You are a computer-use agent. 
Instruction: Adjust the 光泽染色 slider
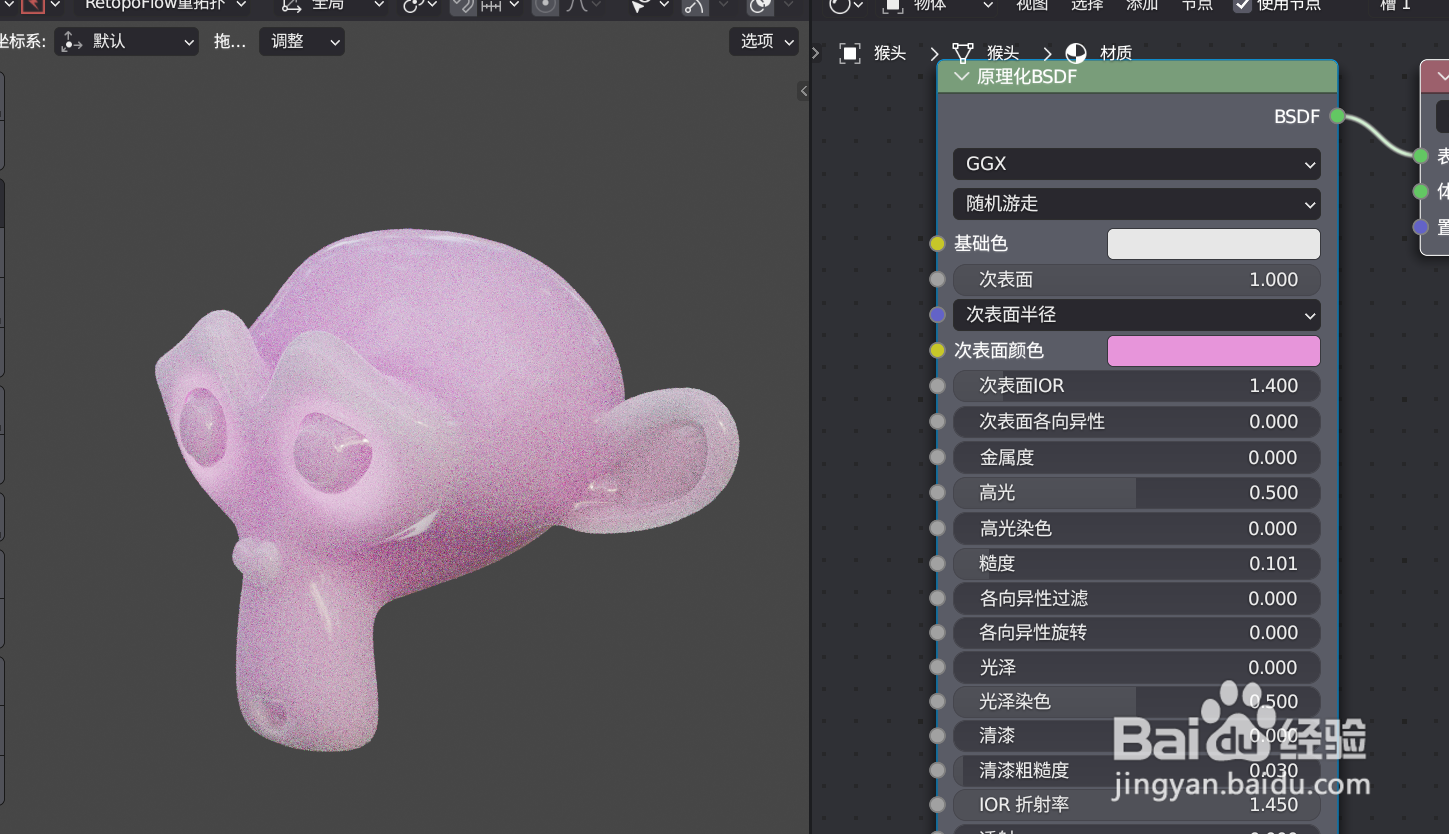1137,702
